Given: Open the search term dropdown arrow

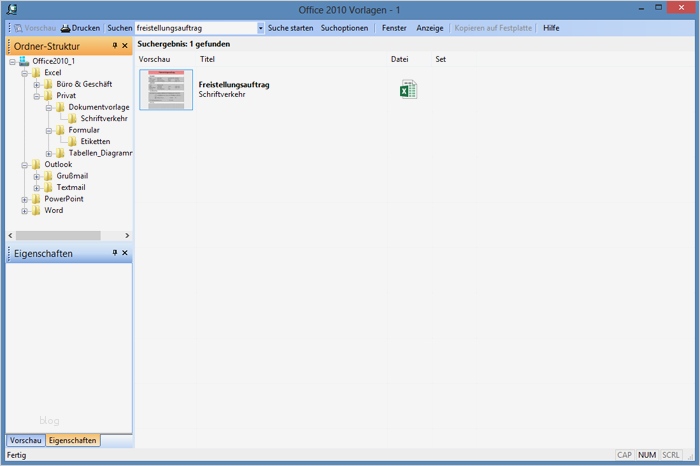Looking at the screenshot, I should point(260,28).
